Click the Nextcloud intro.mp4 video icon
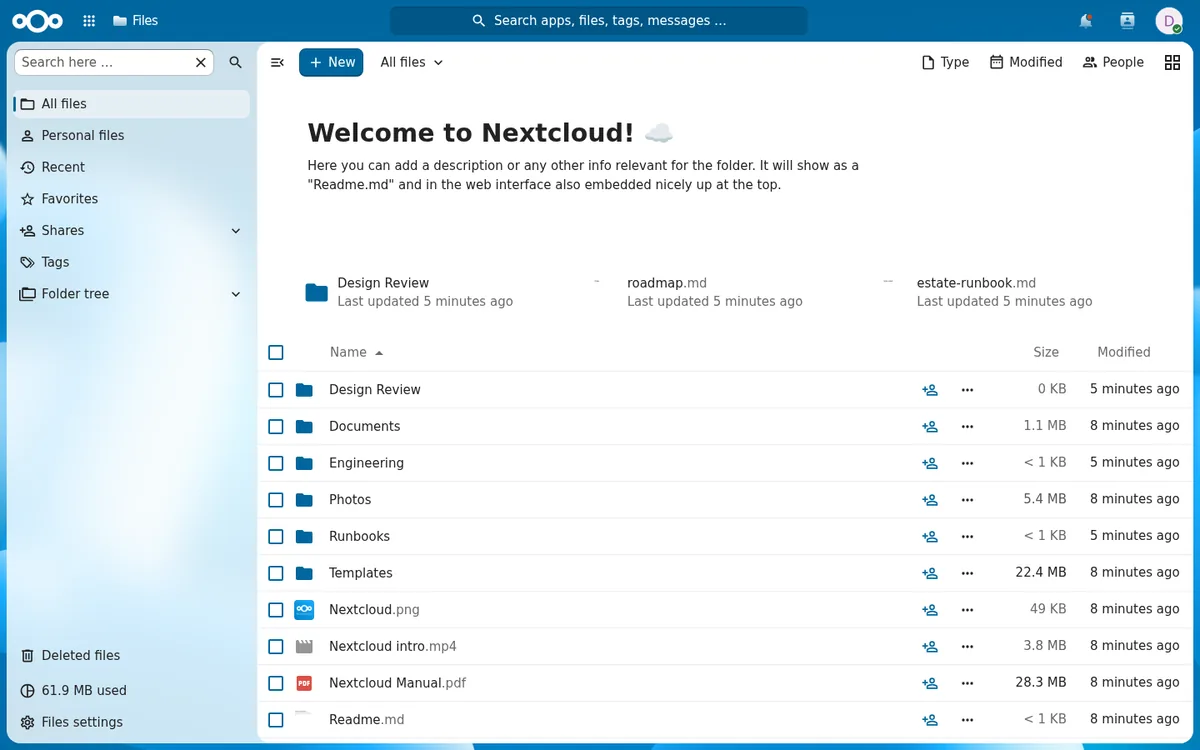 (x=304, y=646)
